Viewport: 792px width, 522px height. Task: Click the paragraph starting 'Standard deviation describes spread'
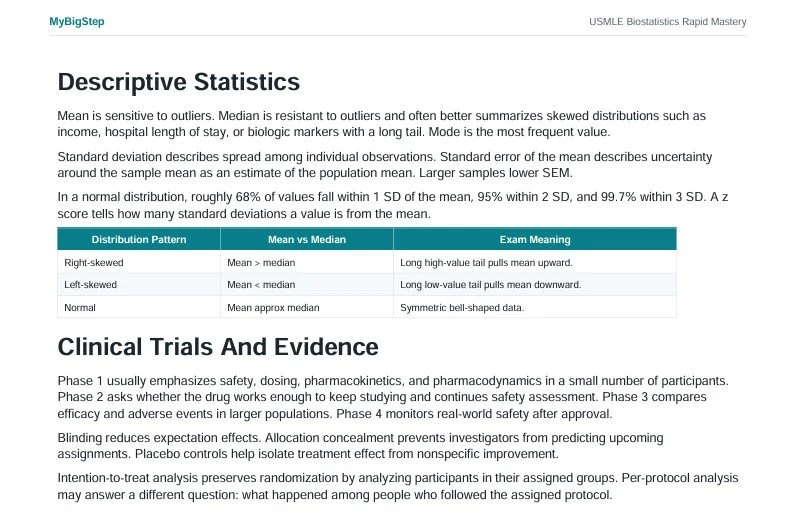[x=385, y=165]
